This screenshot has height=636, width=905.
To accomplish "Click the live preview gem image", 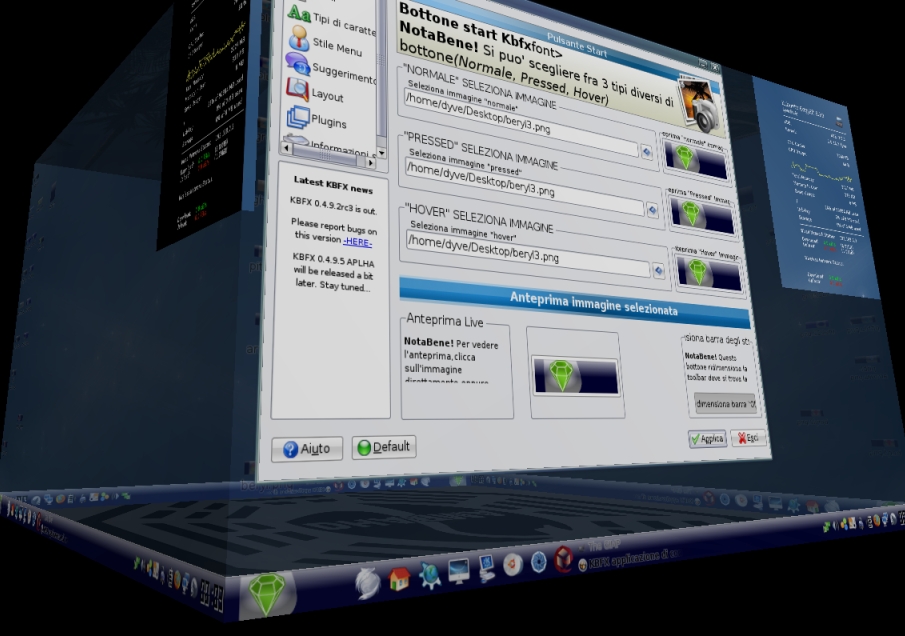I will (575, 376).
